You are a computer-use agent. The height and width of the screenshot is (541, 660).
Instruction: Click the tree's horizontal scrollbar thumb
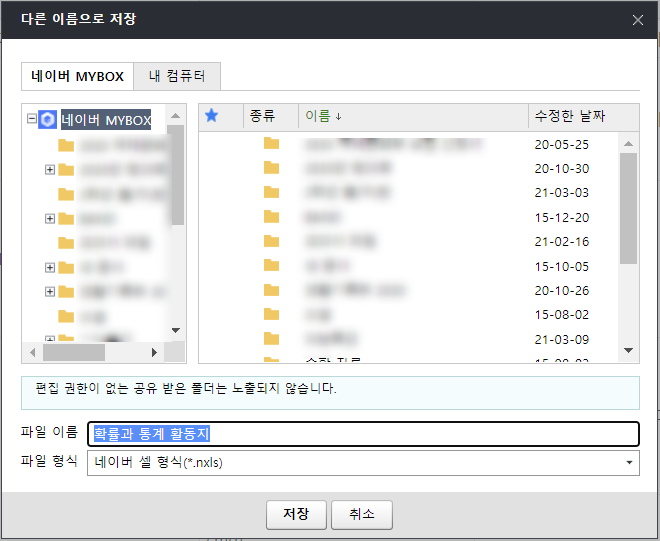(x=74, y=352)
